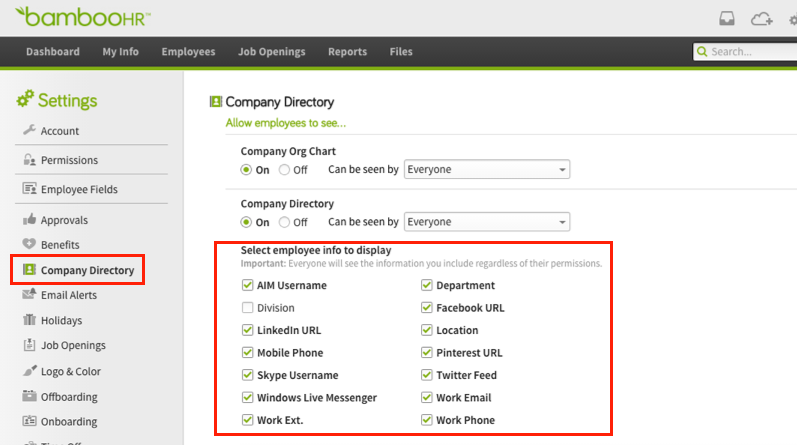The width and height of the screenshot is (797, 445).
Task: Go to the Employees tab
Action: tap(188, 52)
